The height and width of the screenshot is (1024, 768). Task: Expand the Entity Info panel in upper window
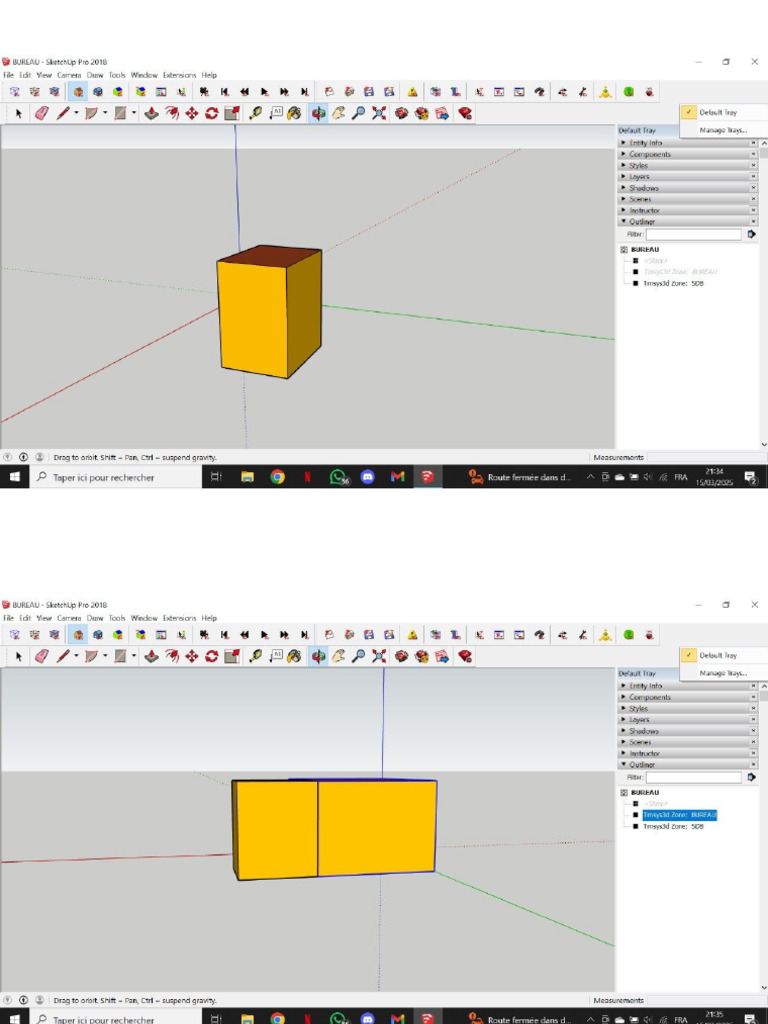[645, 143]
